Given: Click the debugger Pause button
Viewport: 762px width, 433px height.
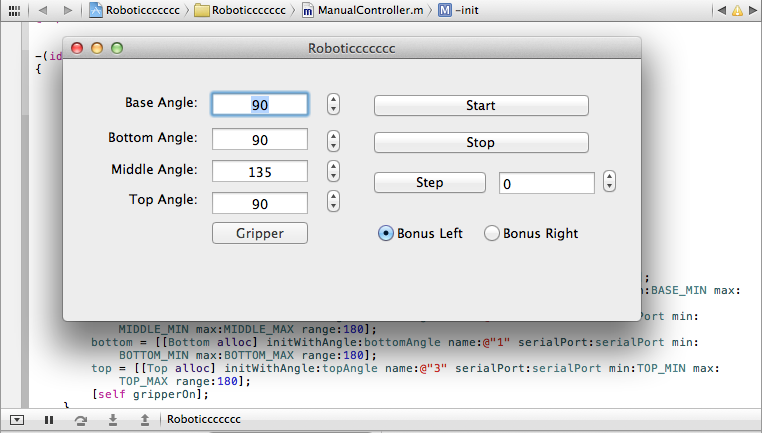Looking at the screenshot, I should coord(49,420).
